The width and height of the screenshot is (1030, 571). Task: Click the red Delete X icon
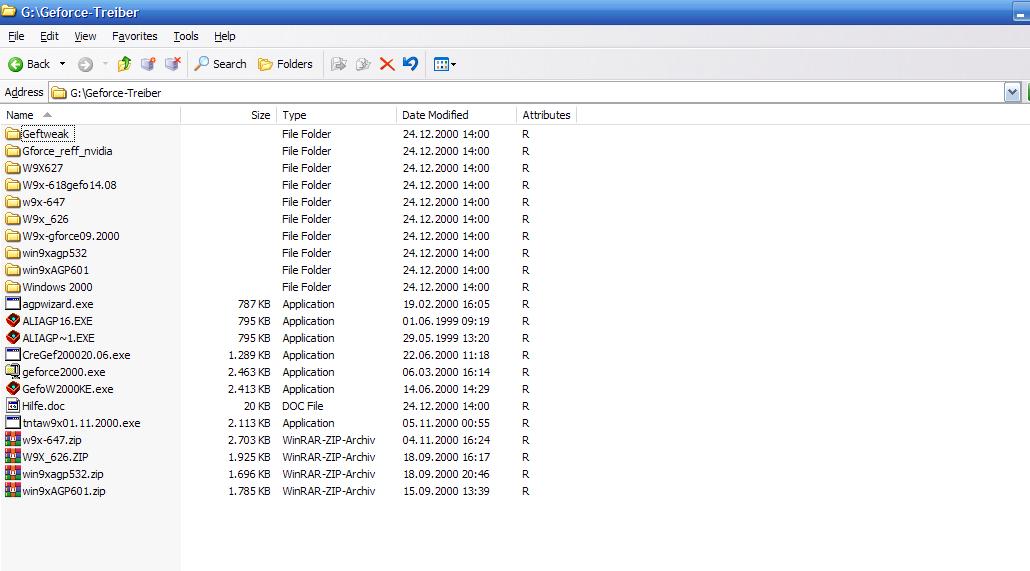[387, 64]
